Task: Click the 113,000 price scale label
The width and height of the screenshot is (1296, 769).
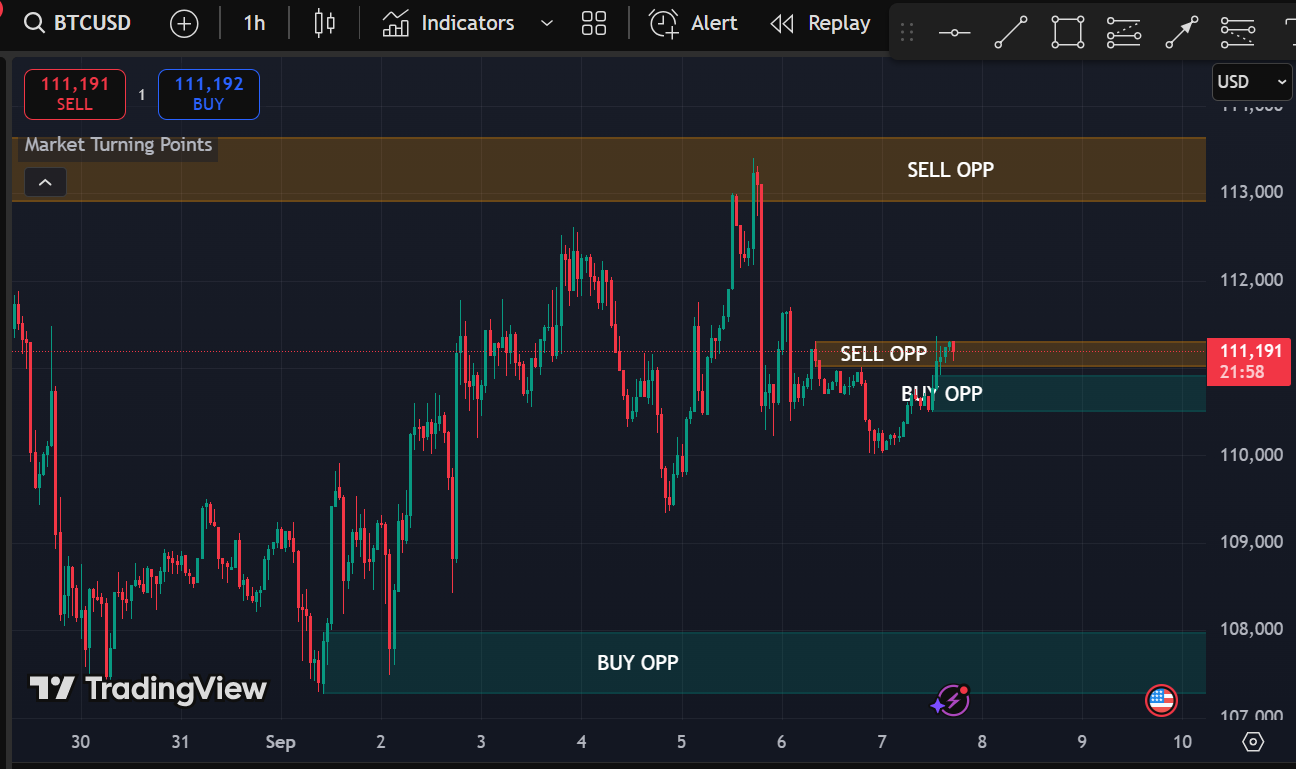Action: click(1251, 192)
